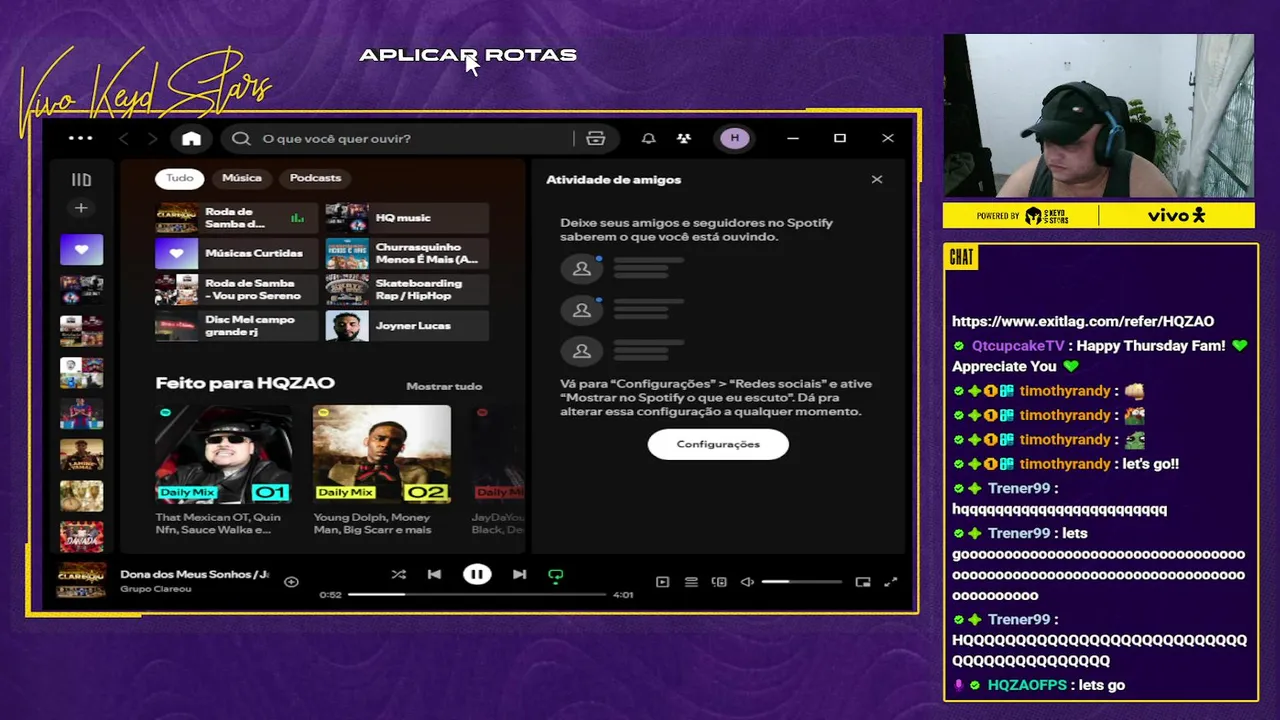Adjust the volume slider
Viewport: 1280px width, 720px height.
coord(801,582)
